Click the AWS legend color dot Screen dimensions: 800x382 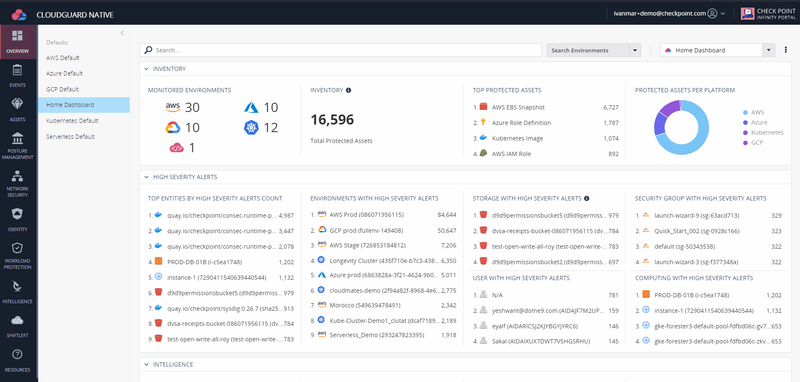[x=746, y=112]
